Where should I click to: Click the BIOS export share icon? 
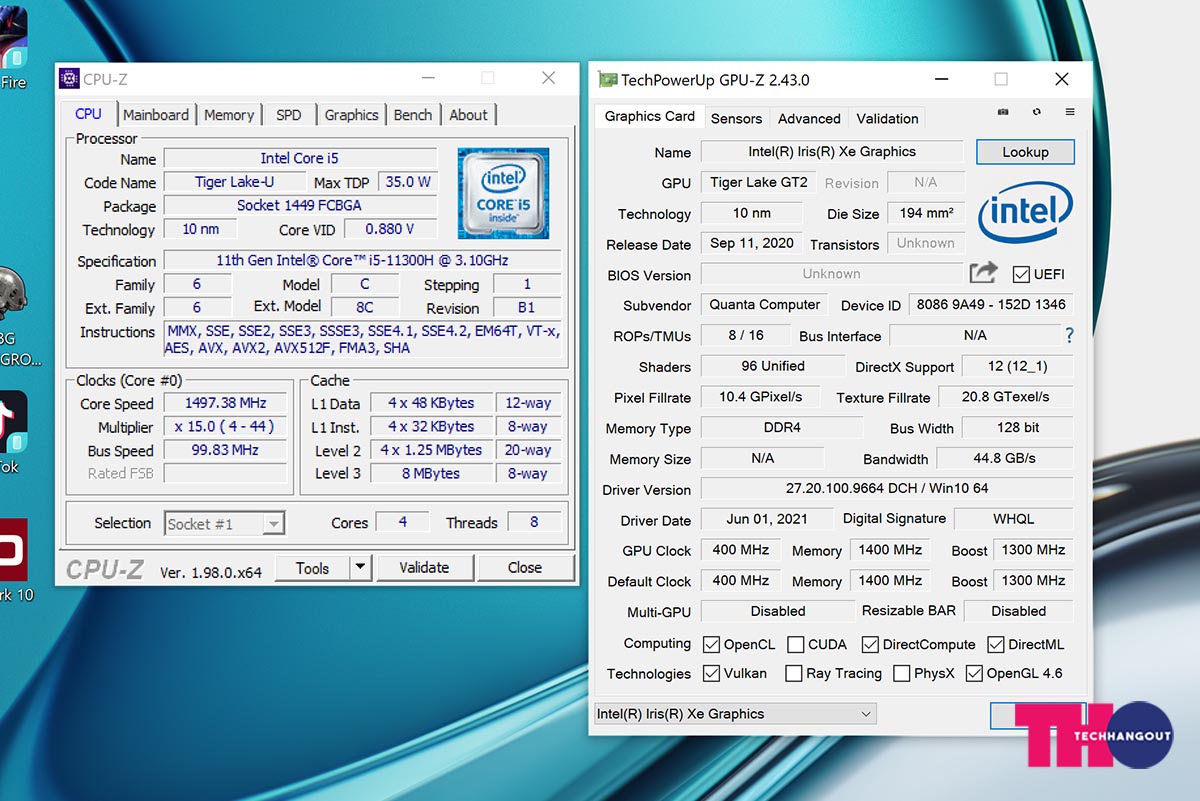point(984,272)
